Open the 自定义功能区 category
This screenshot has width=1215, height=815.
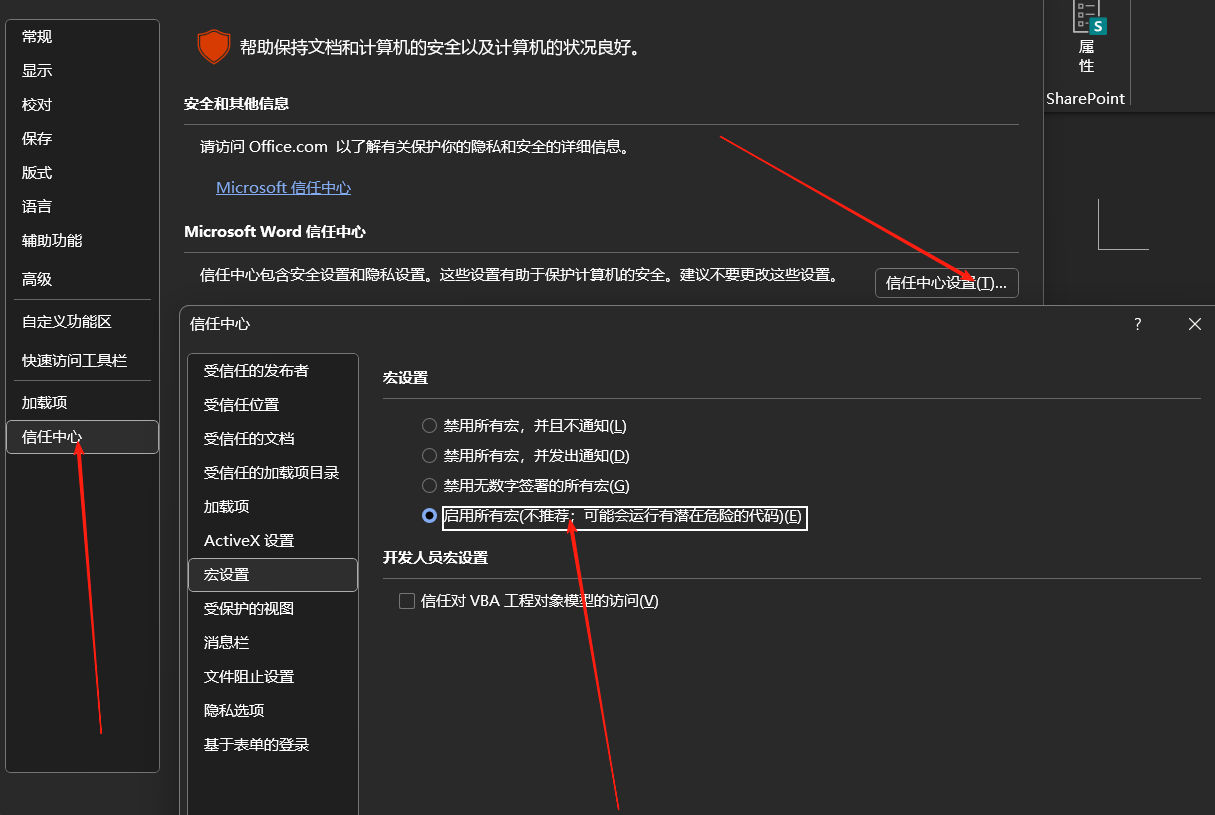pyautogui.click(x=82, y=322)
